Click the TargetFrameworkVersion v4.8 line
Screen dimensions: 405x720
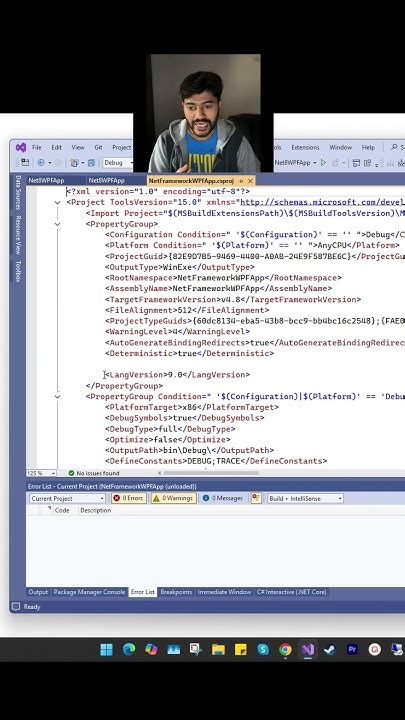click(x=233, y=299)
